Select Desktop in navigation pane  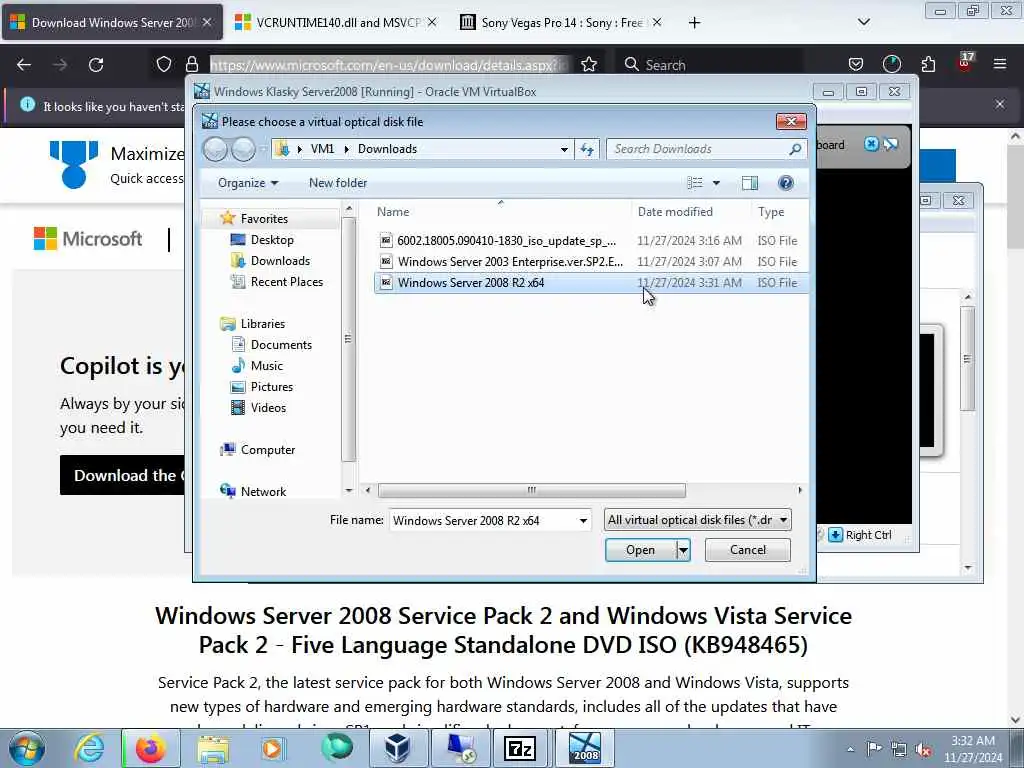(272, 240)
